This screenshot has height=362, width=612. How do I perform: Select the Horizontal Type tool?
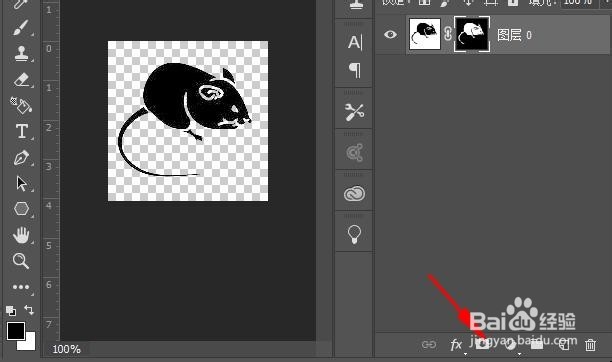pos(21,131)
